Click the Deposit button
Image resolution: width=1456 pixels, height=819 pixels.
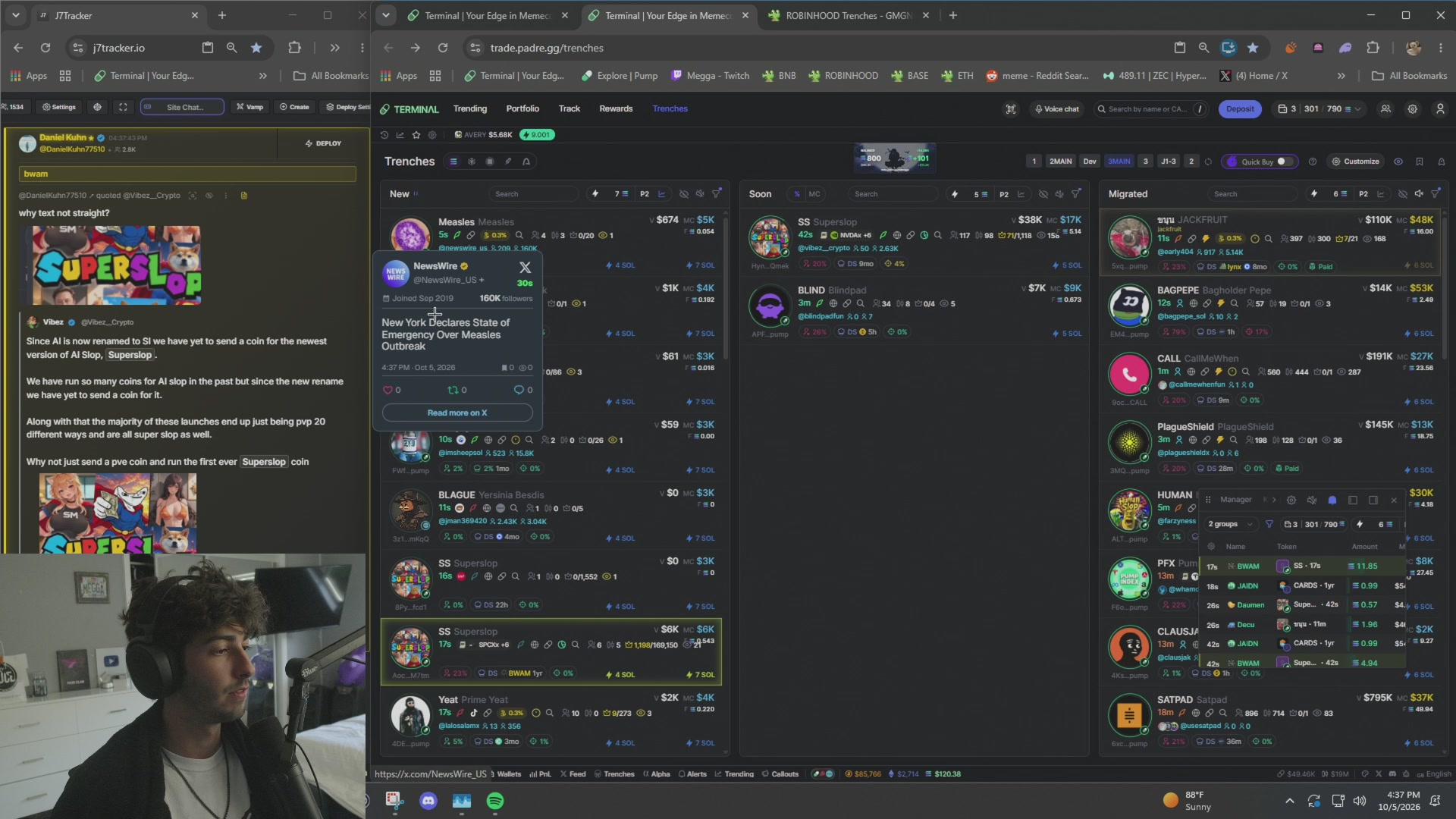point(1240,109)
